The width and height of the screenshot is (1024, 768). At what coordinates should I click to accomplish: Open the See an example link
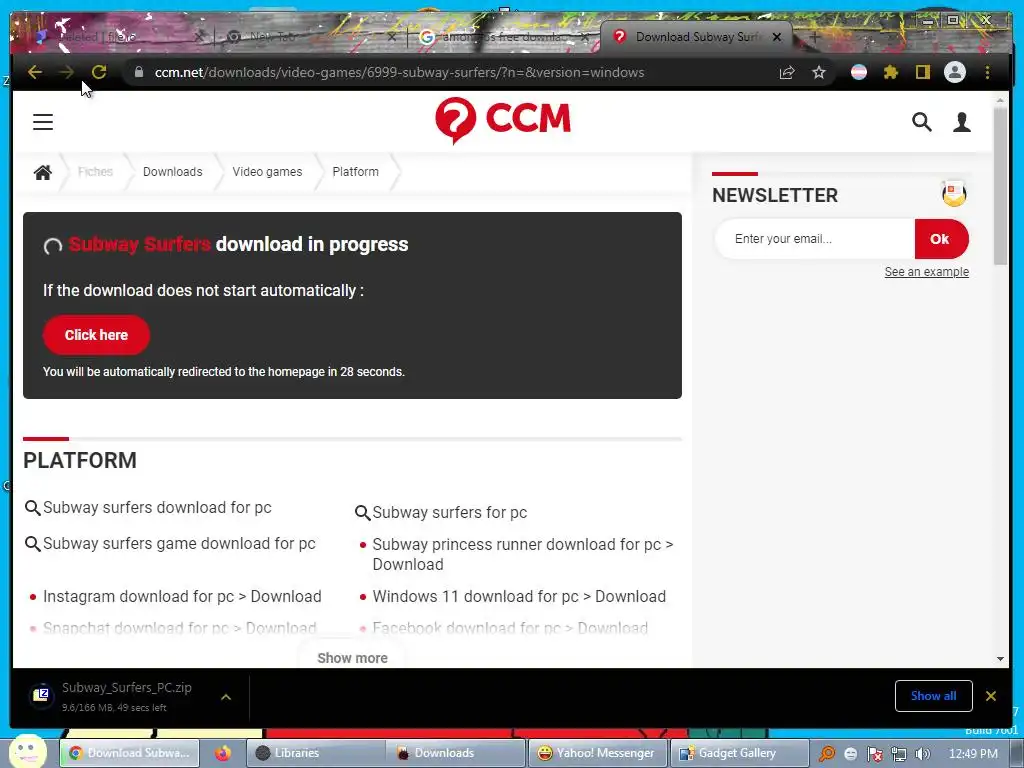pyautogui.click(x=926, y=272)
